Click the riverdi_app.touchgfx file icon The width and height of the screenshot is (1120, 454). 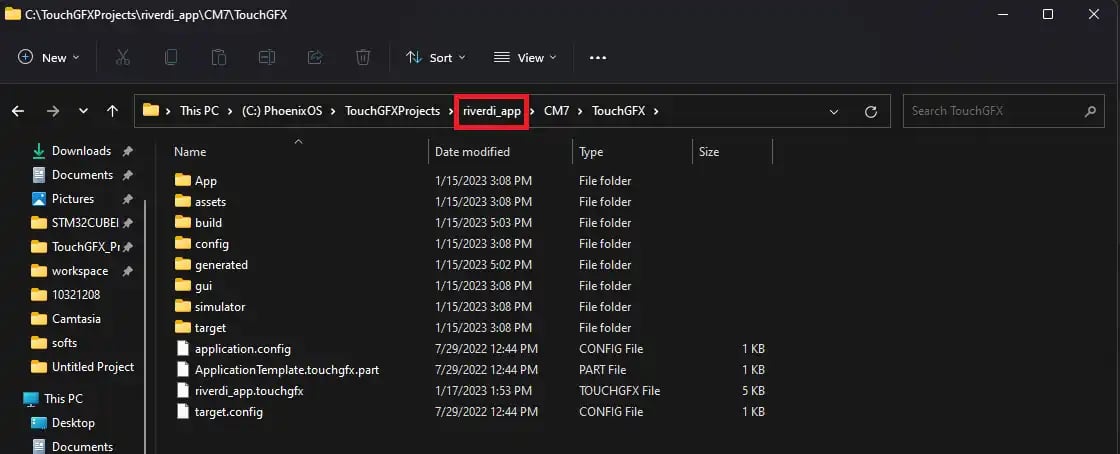(183, 391)
